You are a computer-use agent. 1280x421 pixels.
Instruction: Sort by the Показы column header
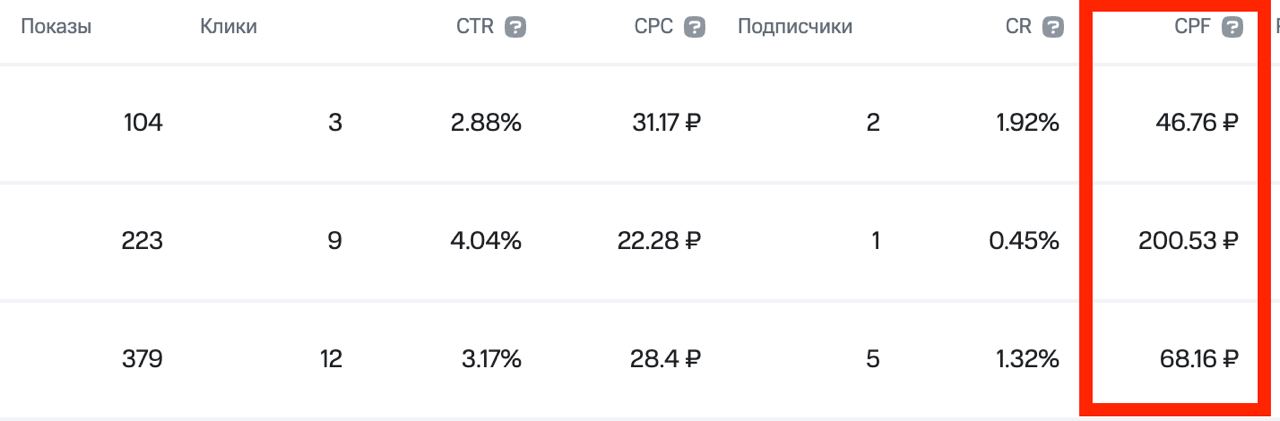coord(56,27)
